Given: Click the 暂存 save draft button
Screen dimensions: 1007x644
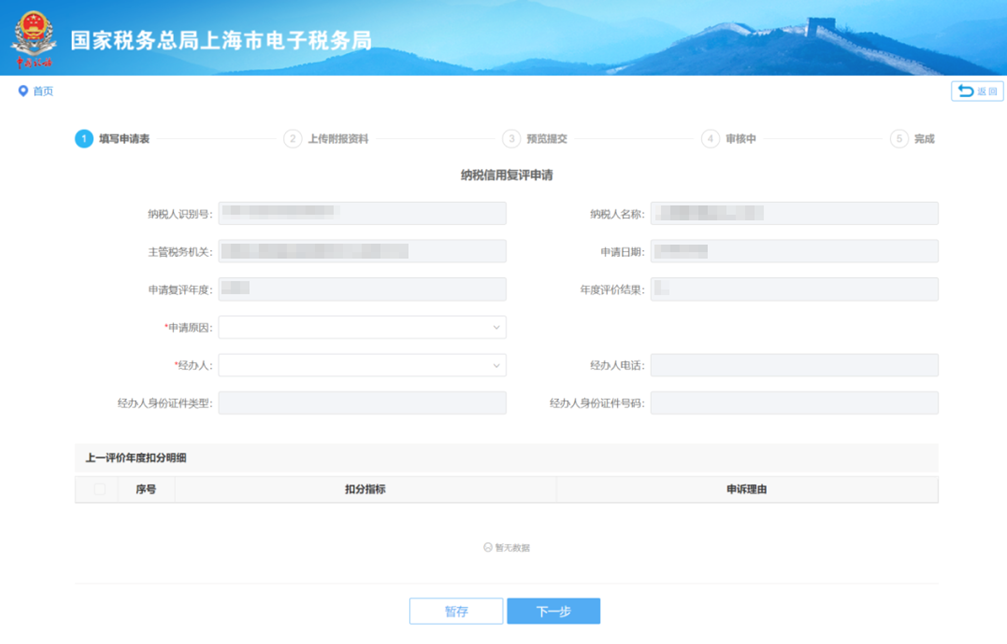Looking at the screenshot, I should pyautogui.click(x=456, y=611).
